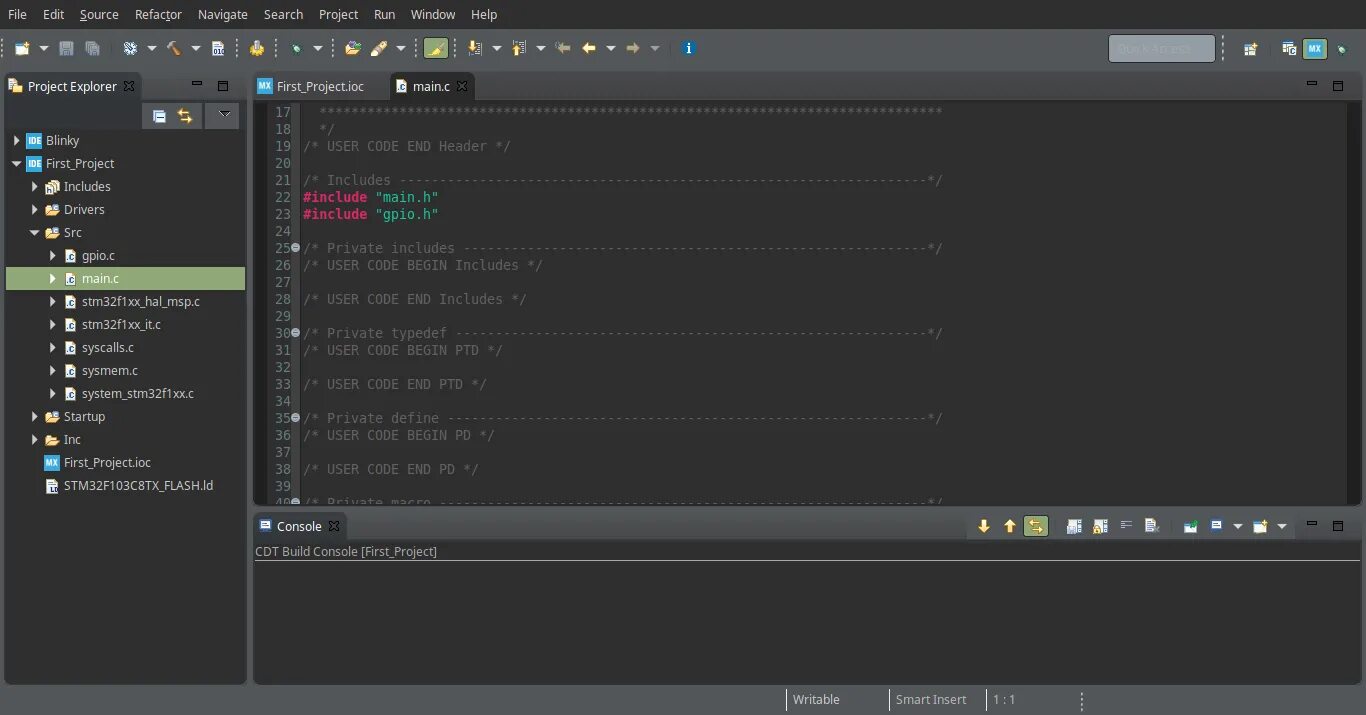
Task: Open the File menu
Action: pos(17,14)
